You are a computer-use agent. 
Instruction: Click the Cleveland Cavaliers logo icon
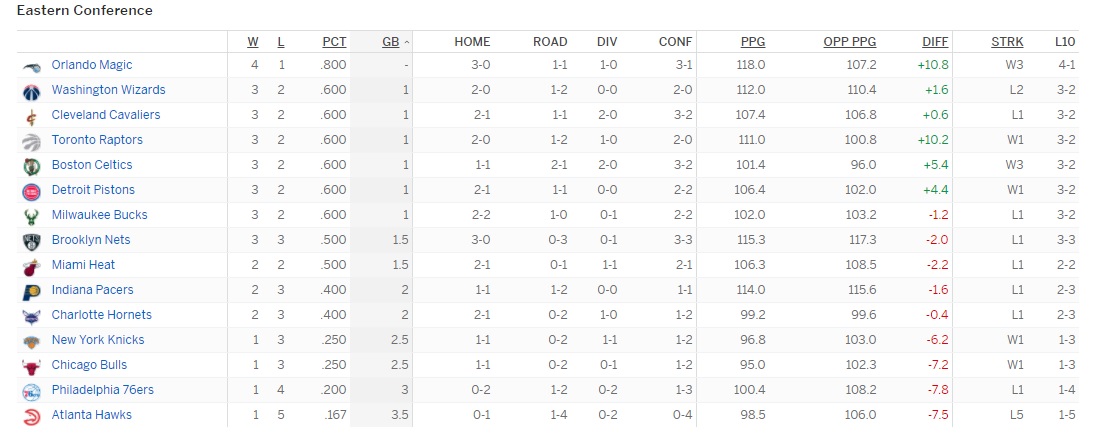point(32,117)
